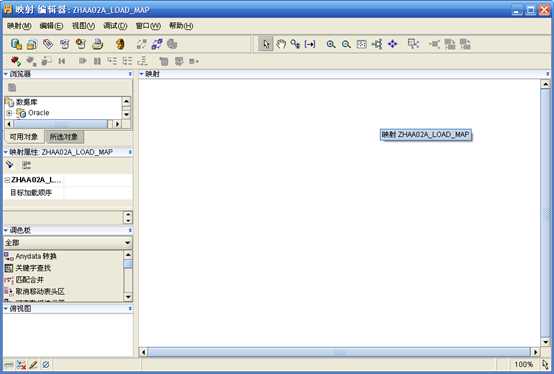Click the zoom out magnifier
This screenshot has width=554, height=374.
coord(346,44)
